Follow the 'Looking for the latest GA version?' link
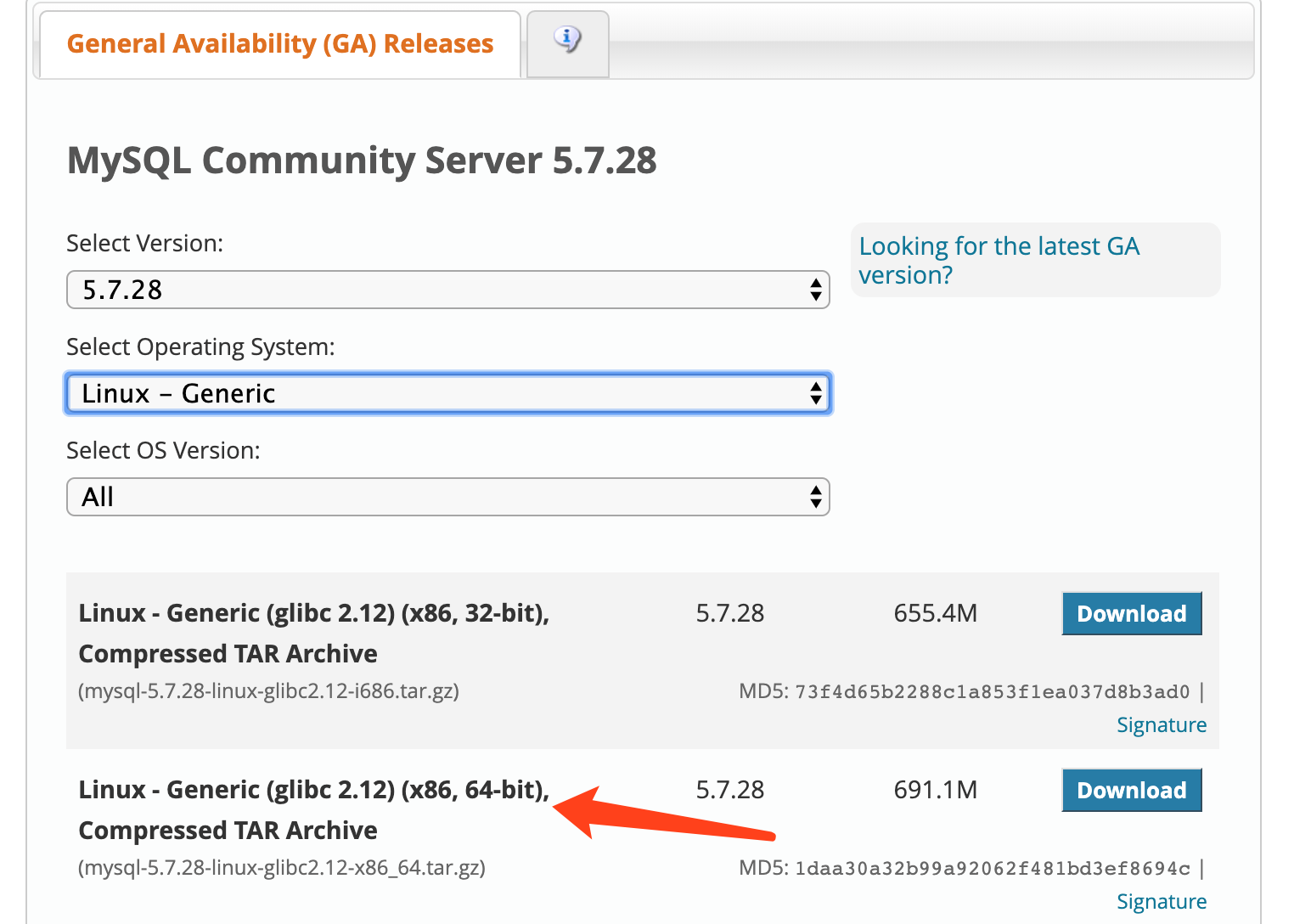The width and height of the screenshot is (1311, 924). point(999,260)
